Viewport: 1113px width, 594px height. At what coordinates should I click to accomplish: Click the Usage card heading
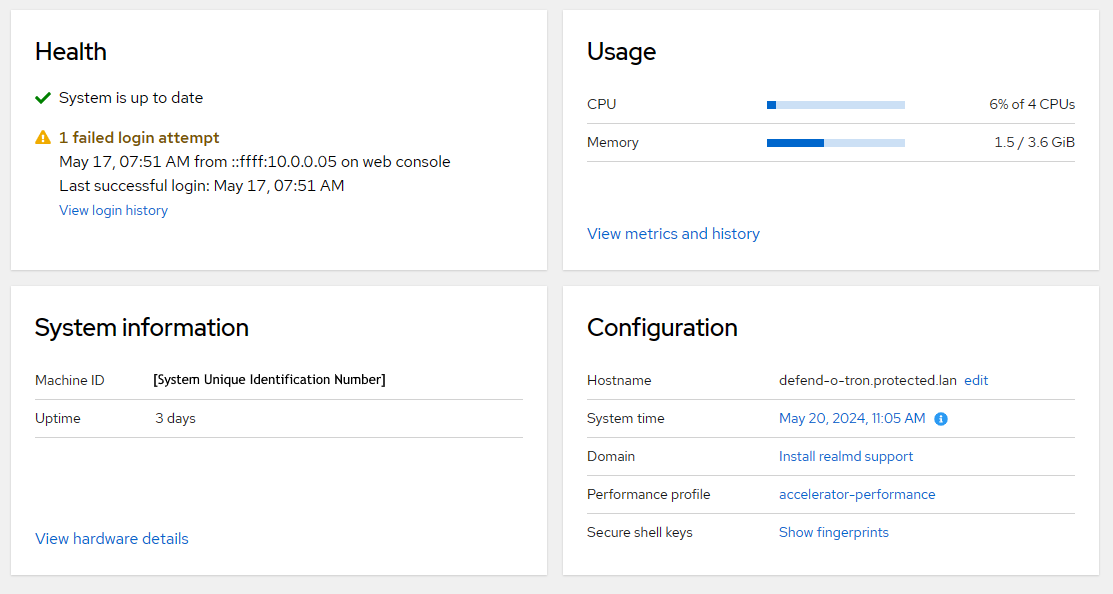[621, 51]
